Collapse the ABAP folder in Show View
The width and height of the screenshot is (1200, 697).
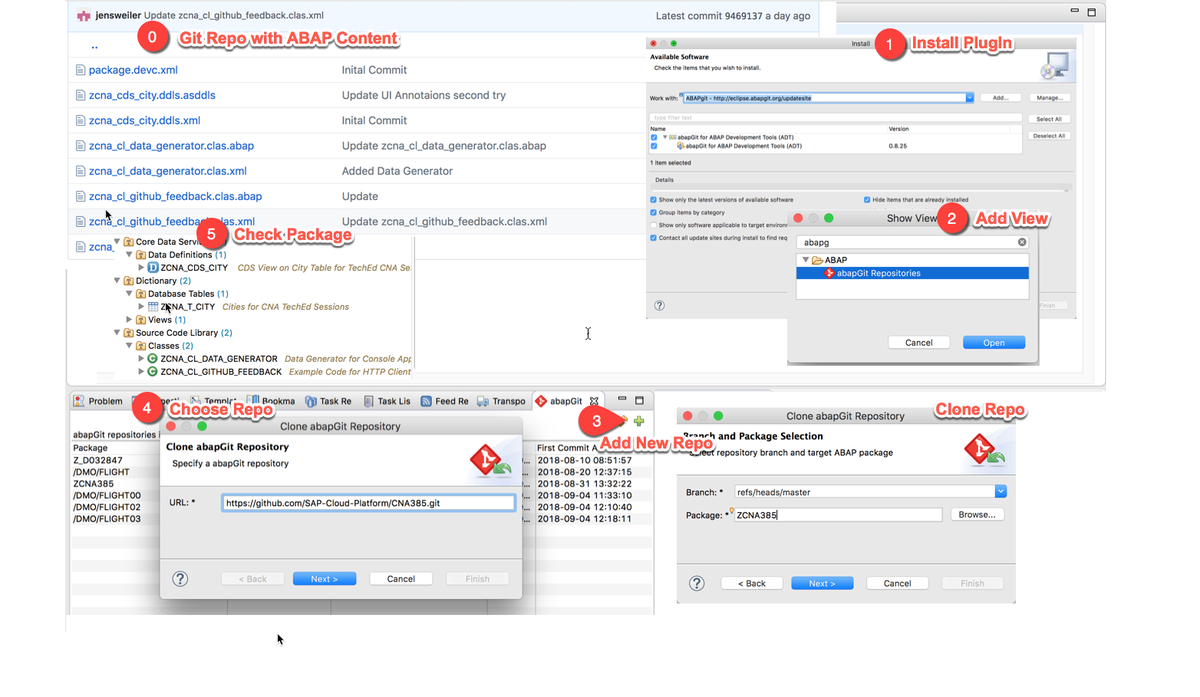[x=806, y=260]
